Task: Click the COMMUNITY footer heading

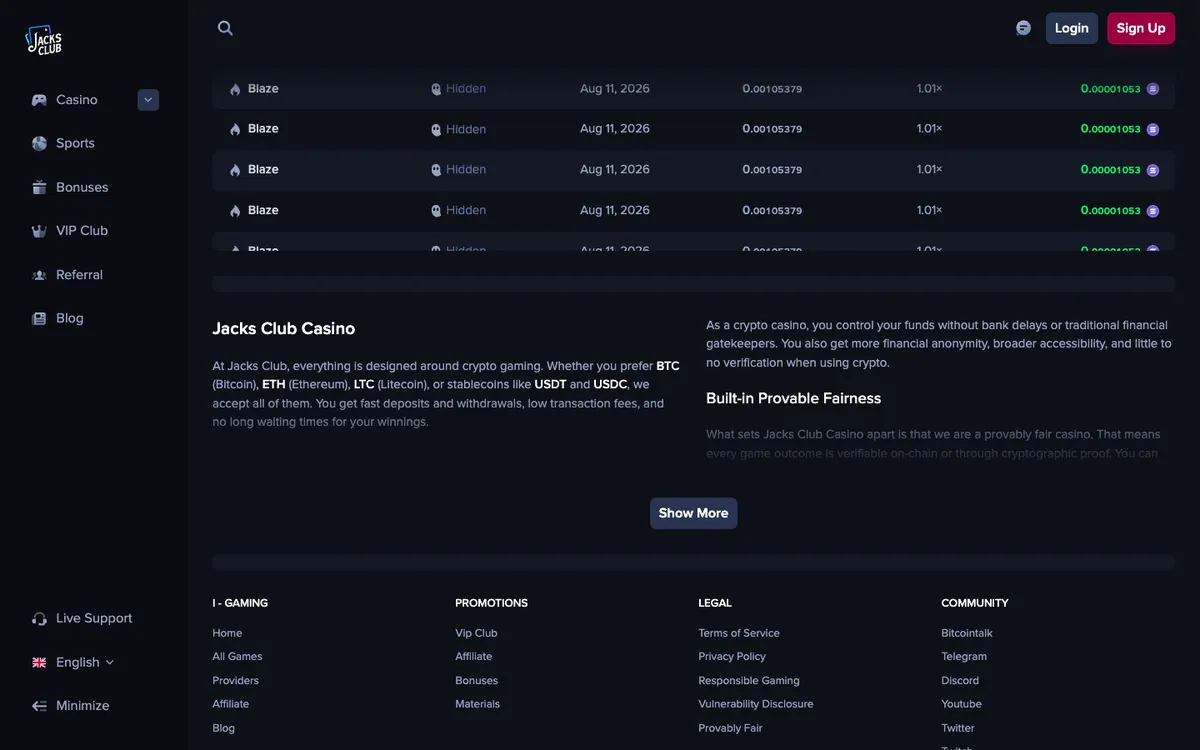Action: tap(975, 603)
